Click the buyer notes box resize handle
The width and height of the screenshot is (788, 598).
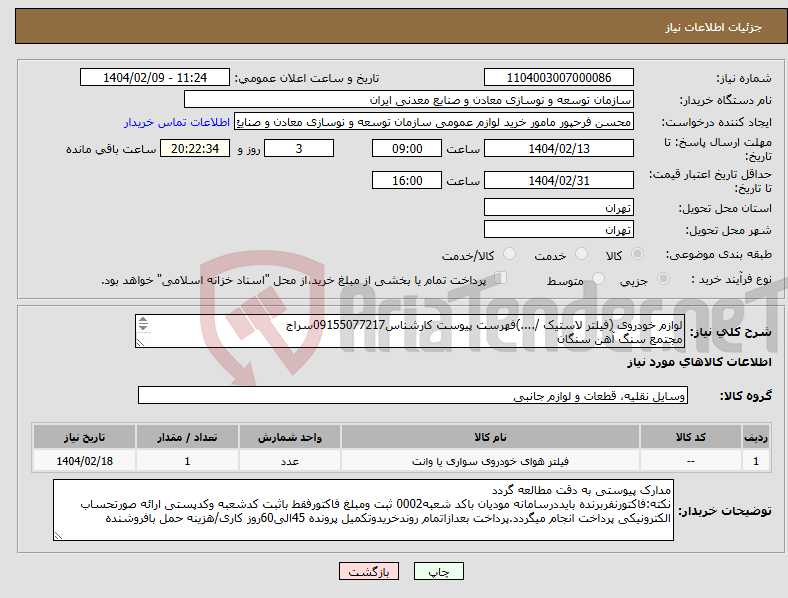tap(58, 536)
